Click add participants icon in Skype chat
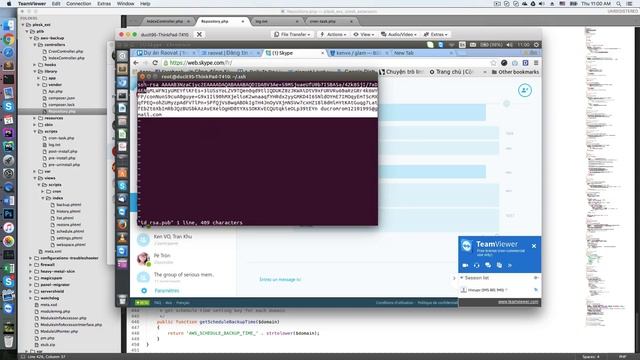Viewport: 640px width, 360px height. click(x=525, y=90)
